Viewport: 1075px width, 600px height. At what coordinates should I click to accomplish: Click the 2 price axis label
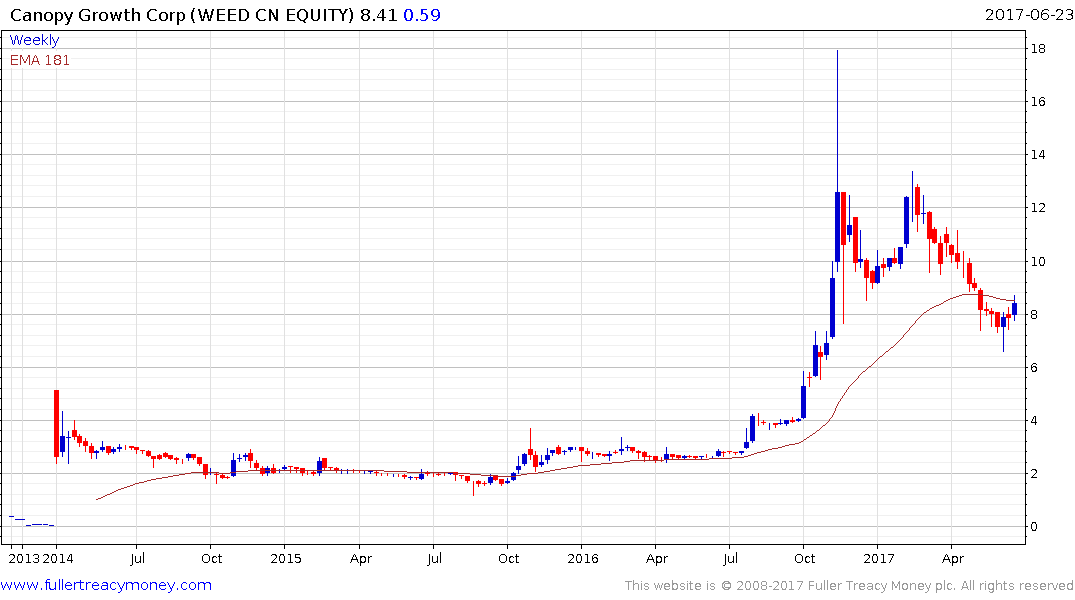tap(1034, 474)
